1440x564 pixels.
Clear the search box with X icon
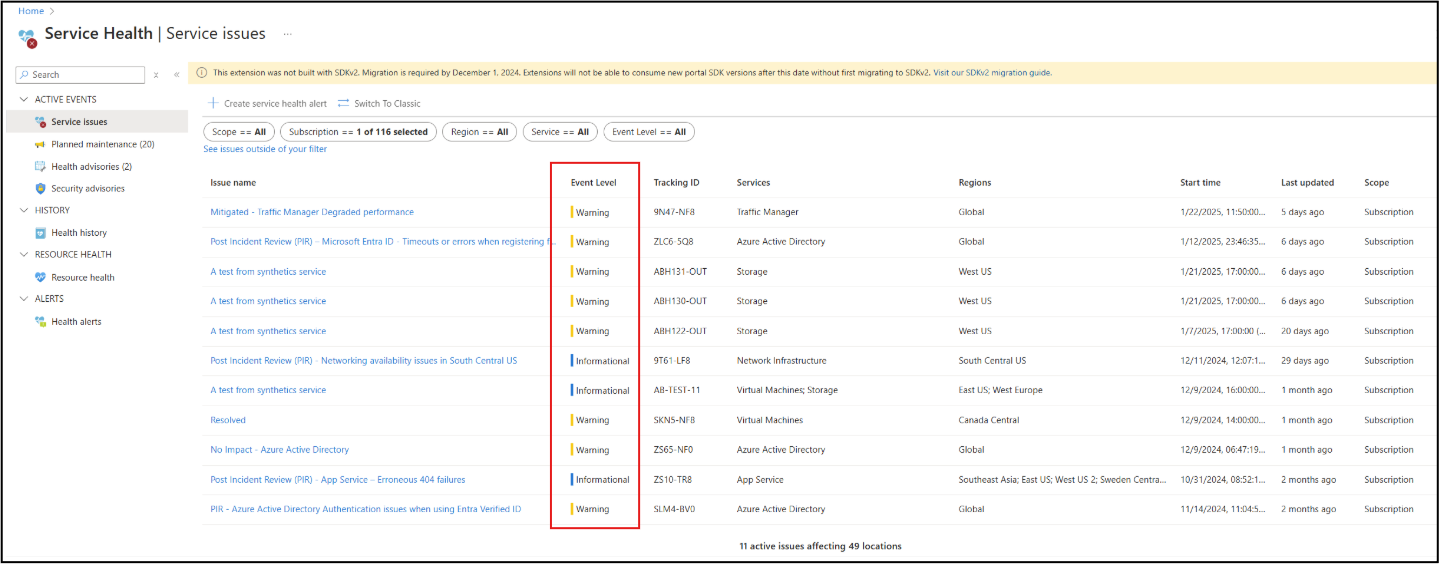click(156, 75)
